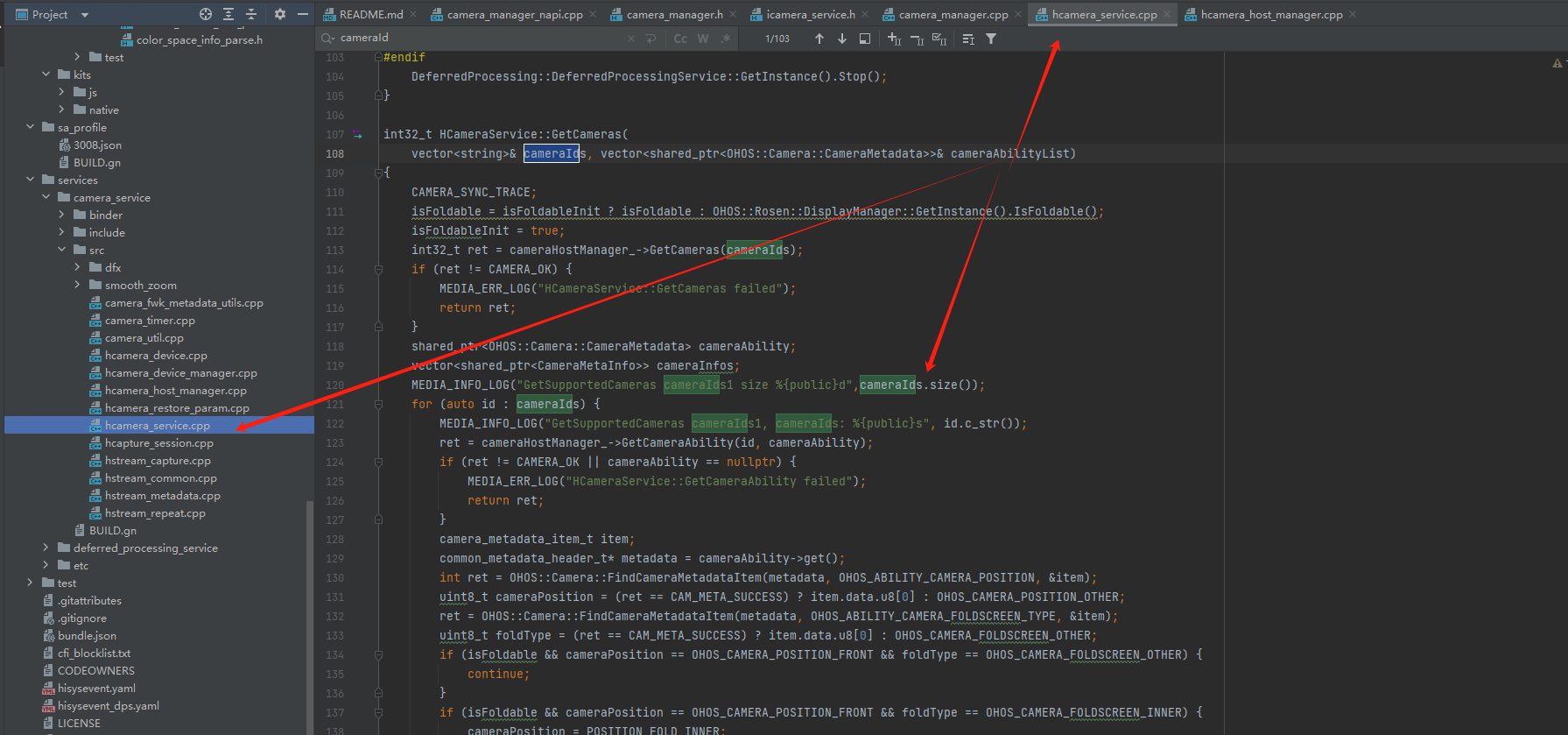Toggle Regex (.*) search option
Image resolution: width=1568 pixels, height=735 pixels.
click(726, 39)
